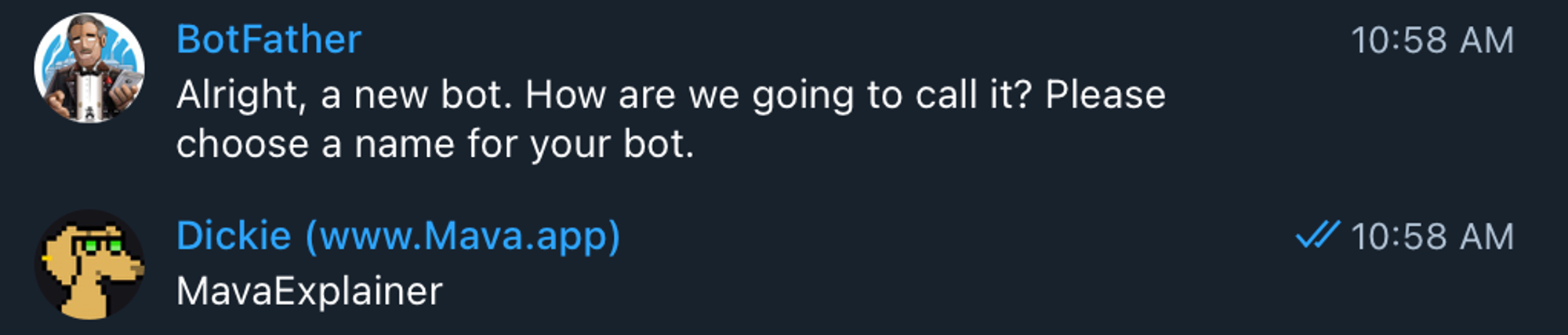Click Dickie's pixel-art avatar
The width and height of the screenshot is (1568, 335).
click(x=89, y=264)
